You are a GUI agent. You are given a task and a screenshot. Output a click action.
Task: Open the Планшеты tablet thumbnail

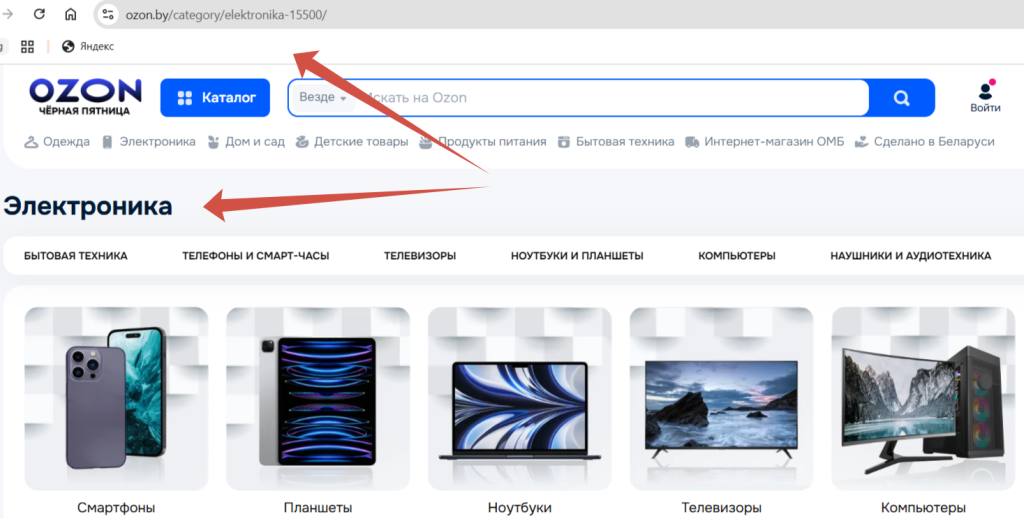[318, 398]
